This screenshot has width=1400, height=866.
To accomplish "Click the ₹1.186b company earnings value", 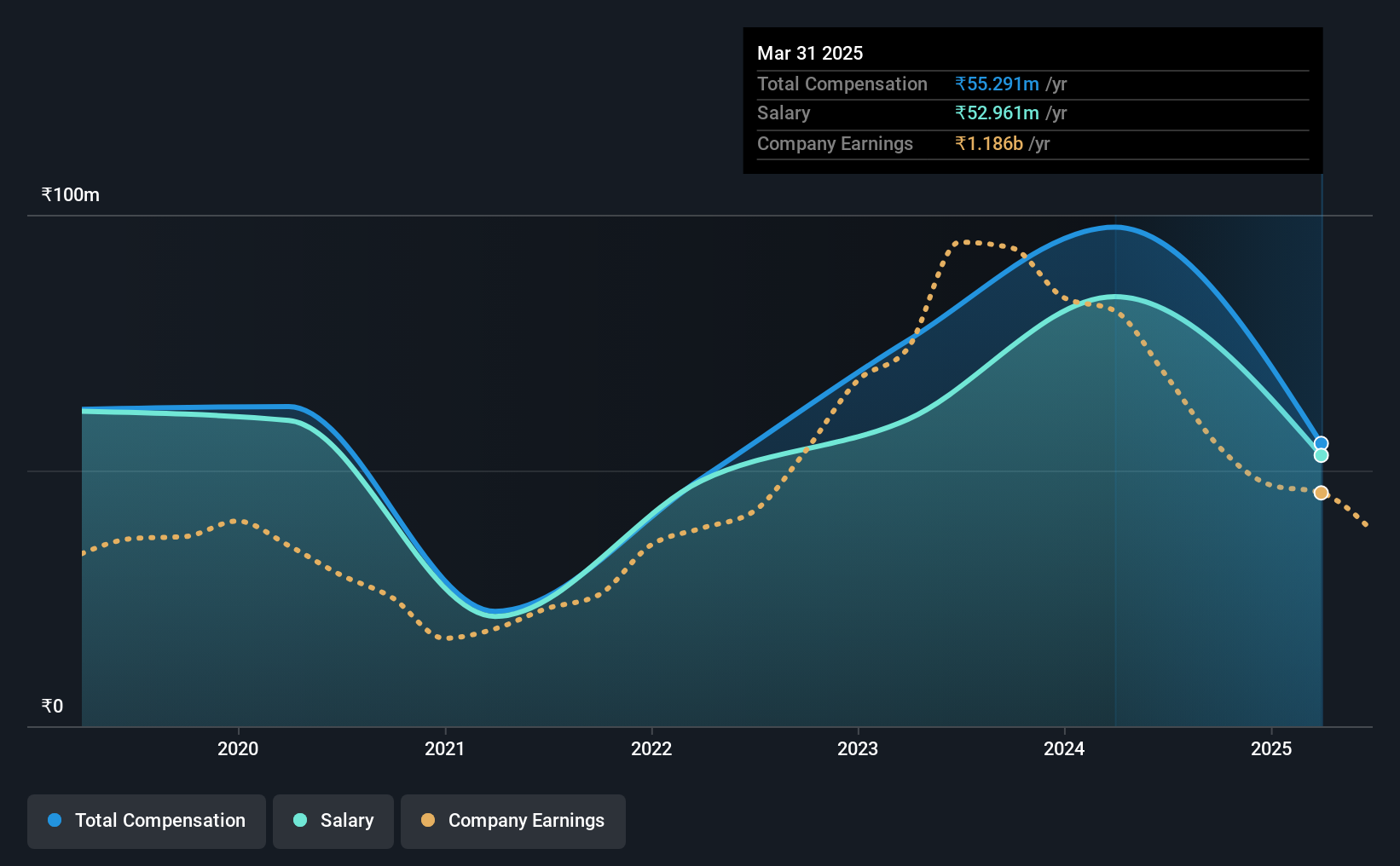I will [989, 143].
